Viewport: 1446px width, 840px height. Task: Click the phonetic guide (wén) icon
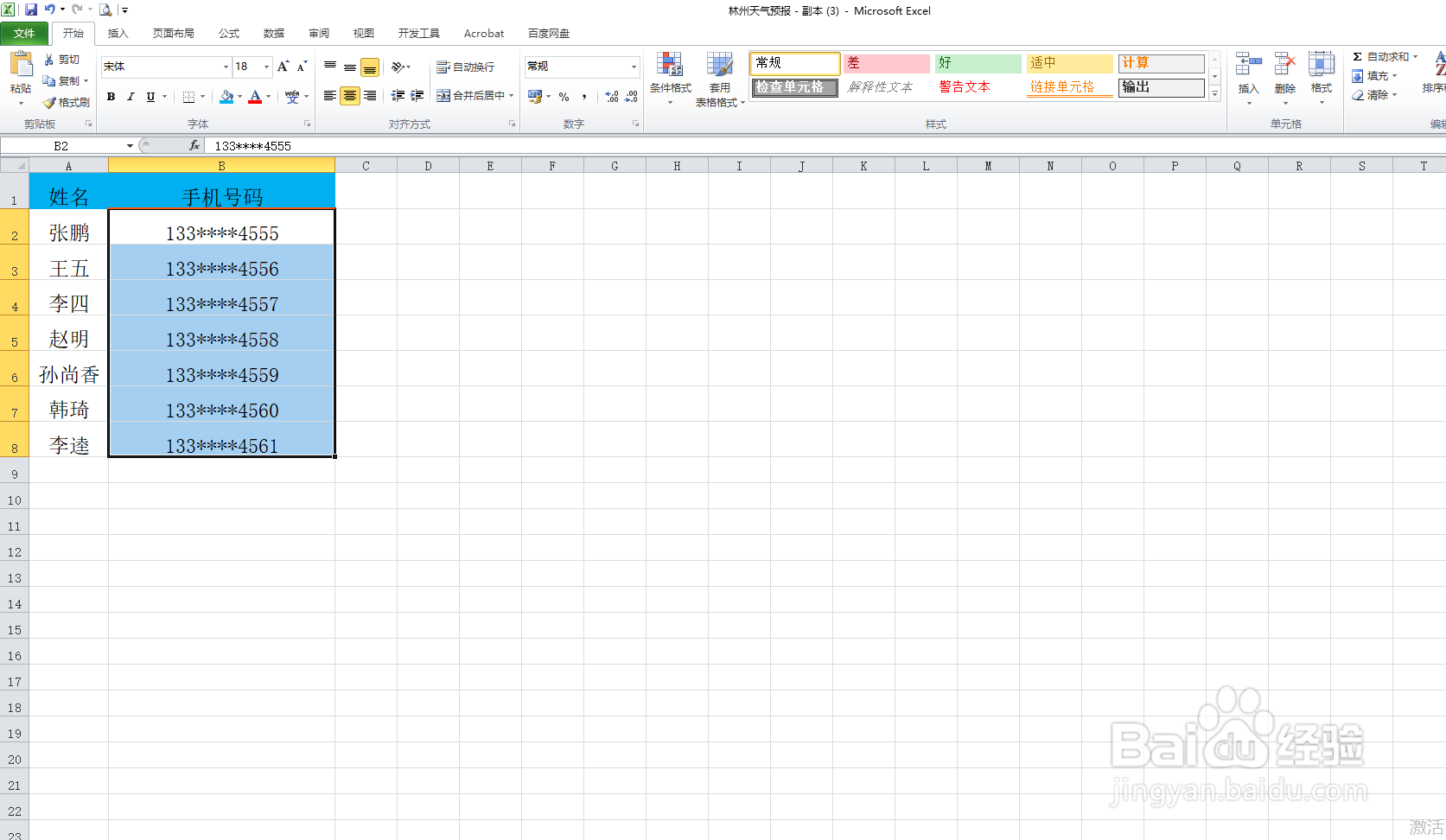coord(292,97)
